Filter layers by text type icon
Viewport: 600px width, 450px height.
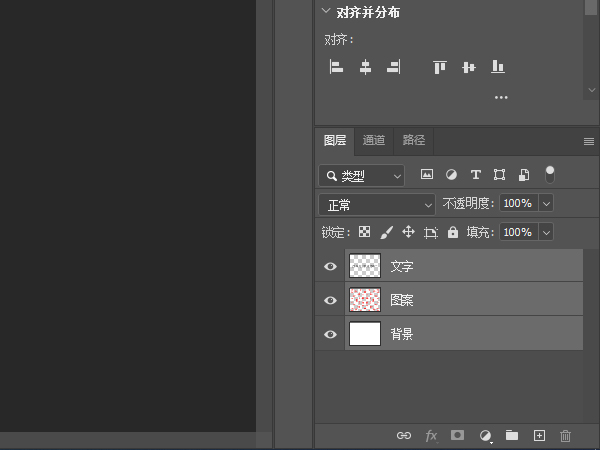point(475,174)
